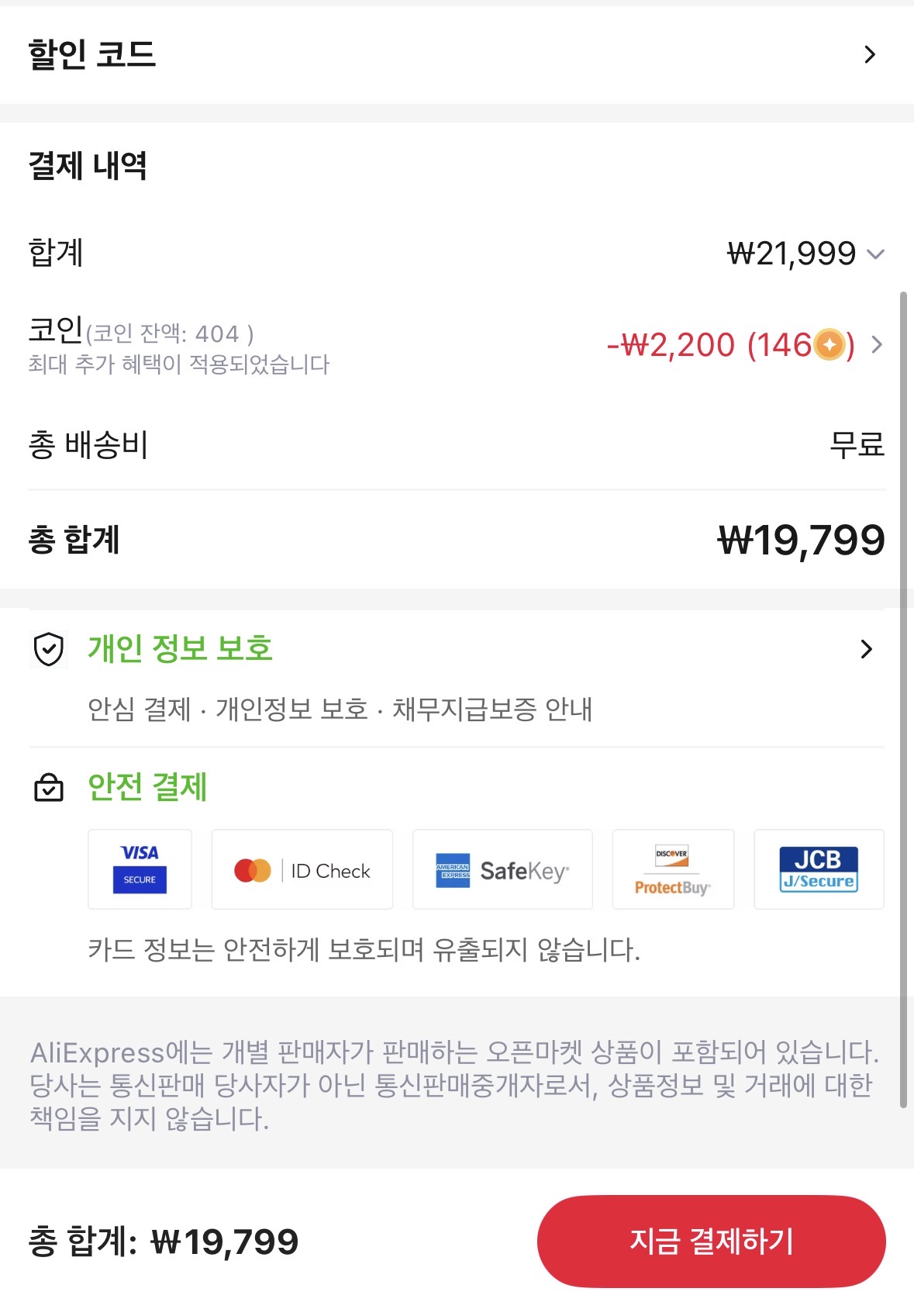
Task: Expand the 합계 ₩21,999 dropdown arrow
Action: point(876,254)
